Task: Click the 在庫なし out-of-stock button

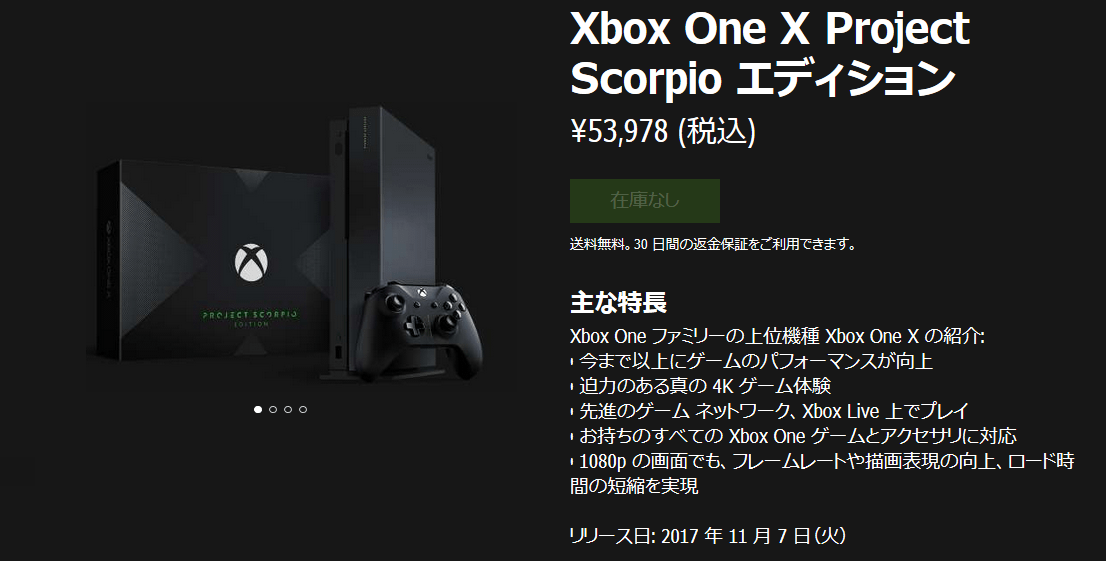Action: click(x=645, y=201)
